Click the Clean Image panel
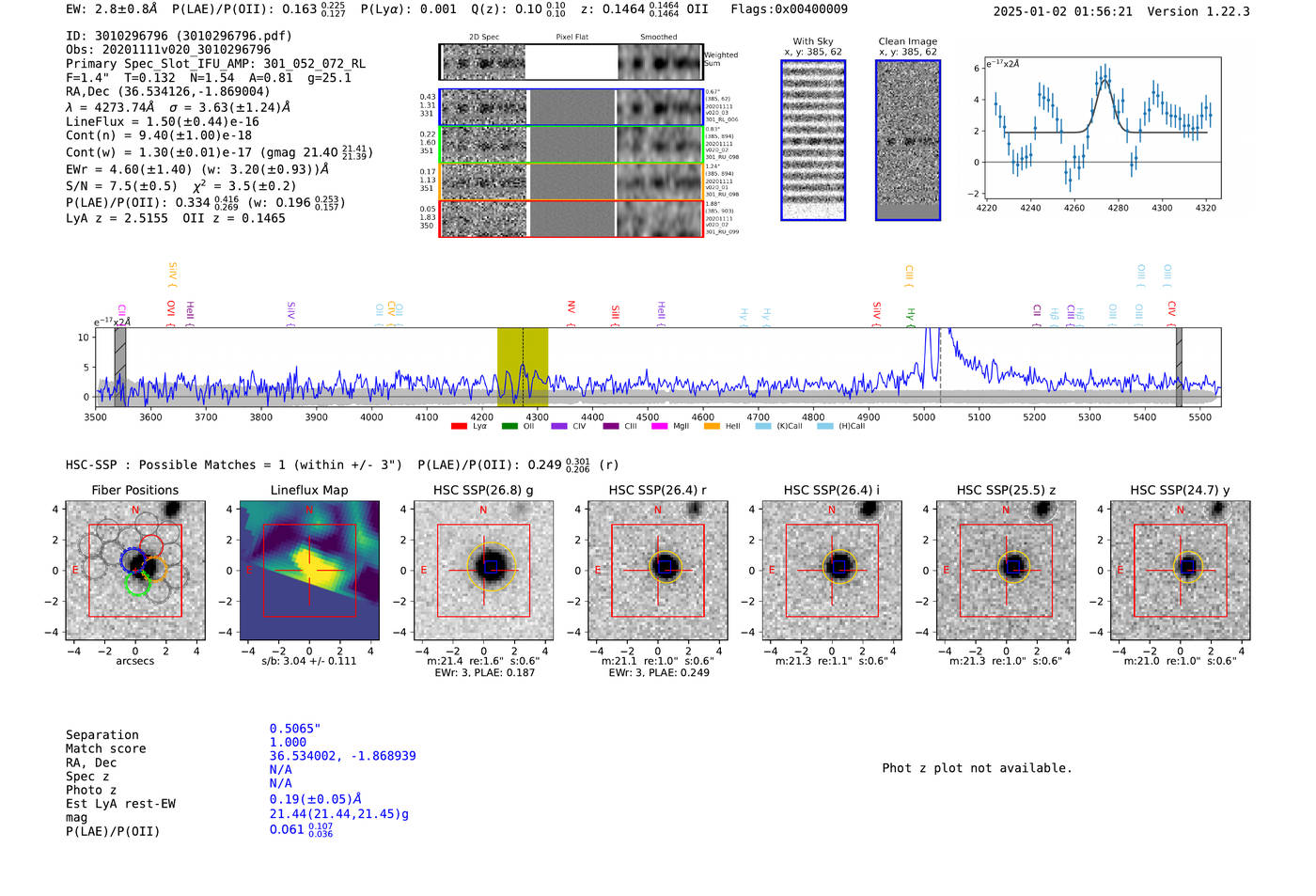Screen dimensions: 1316x896 point(908,140)
